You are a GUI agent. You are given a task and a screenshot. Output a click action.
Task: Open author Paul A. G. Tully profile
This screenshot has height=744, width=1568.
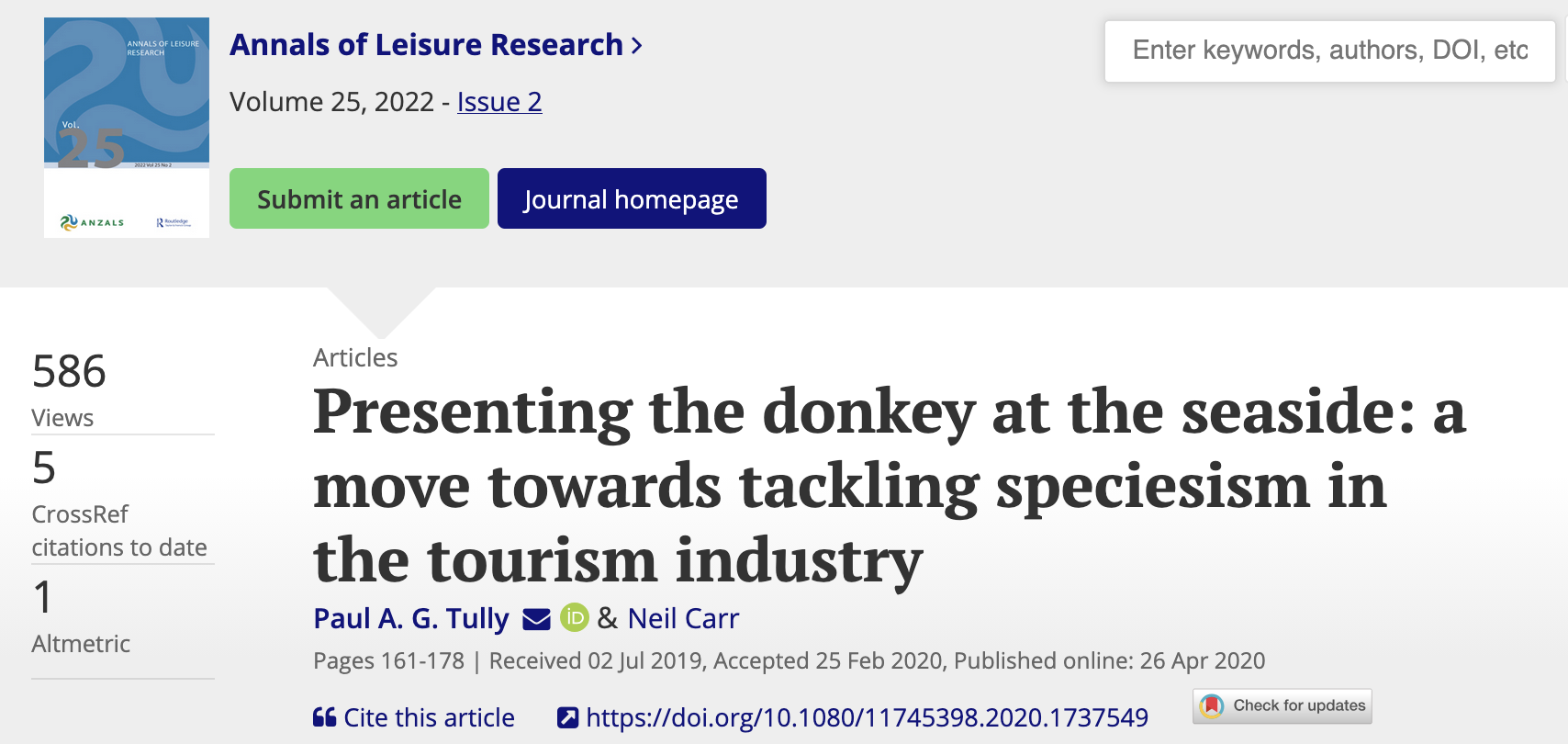coord(411,618)
